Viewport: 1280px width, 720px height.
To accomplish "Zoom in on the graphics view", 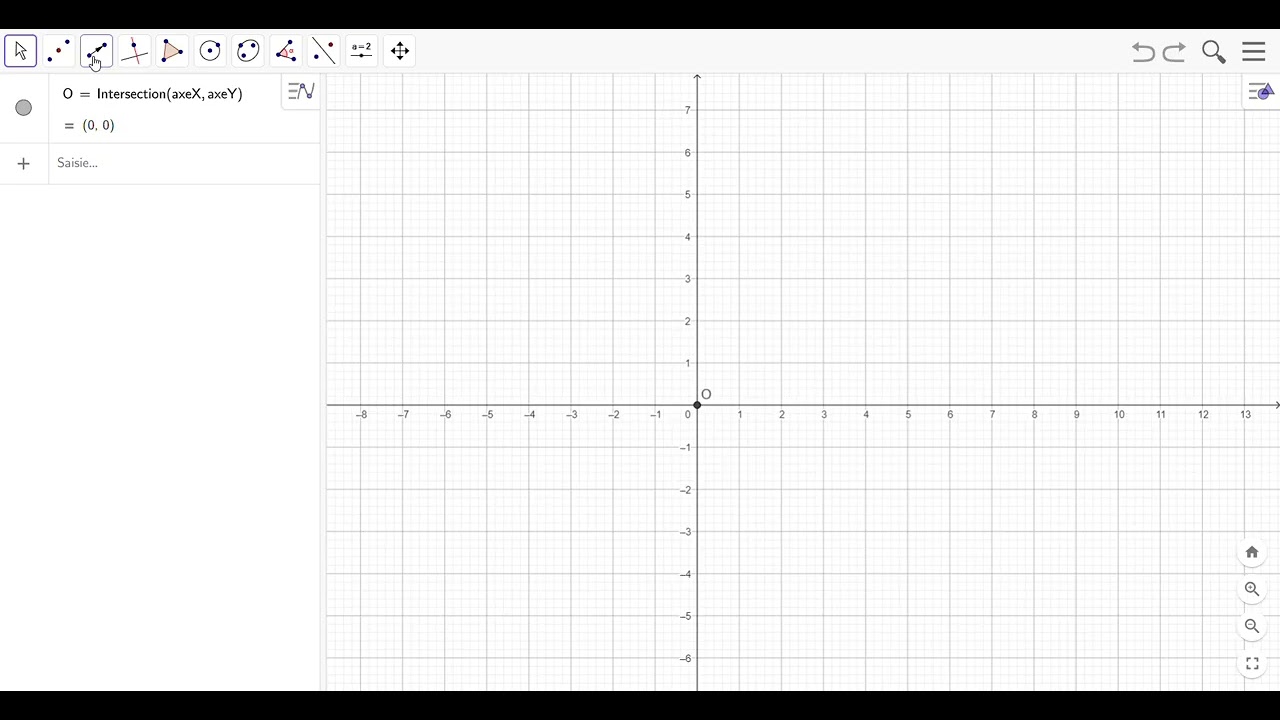I will [1252, 589].
